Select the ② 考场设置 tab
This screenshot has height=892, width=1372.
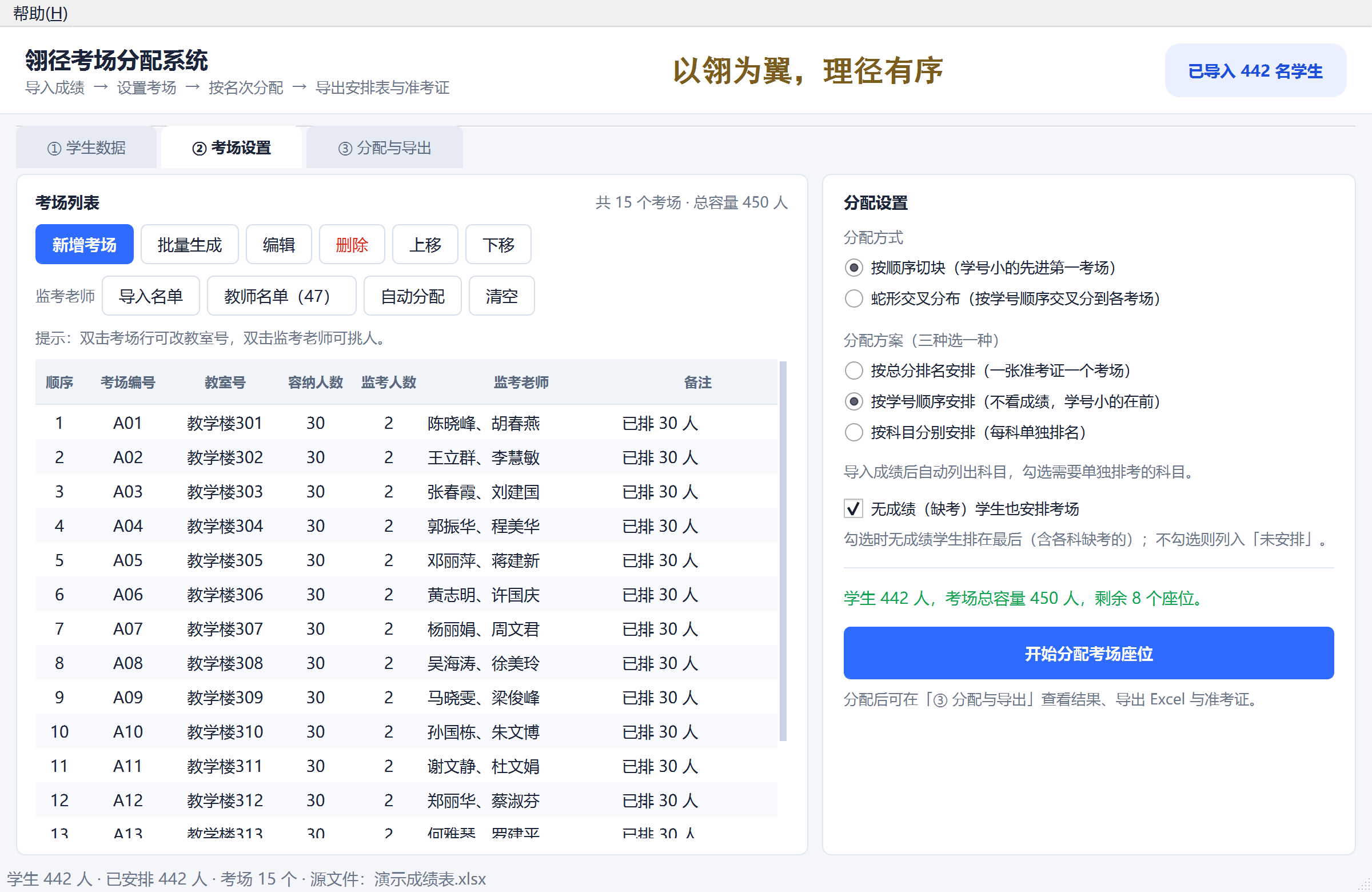(x=231, y=148)
